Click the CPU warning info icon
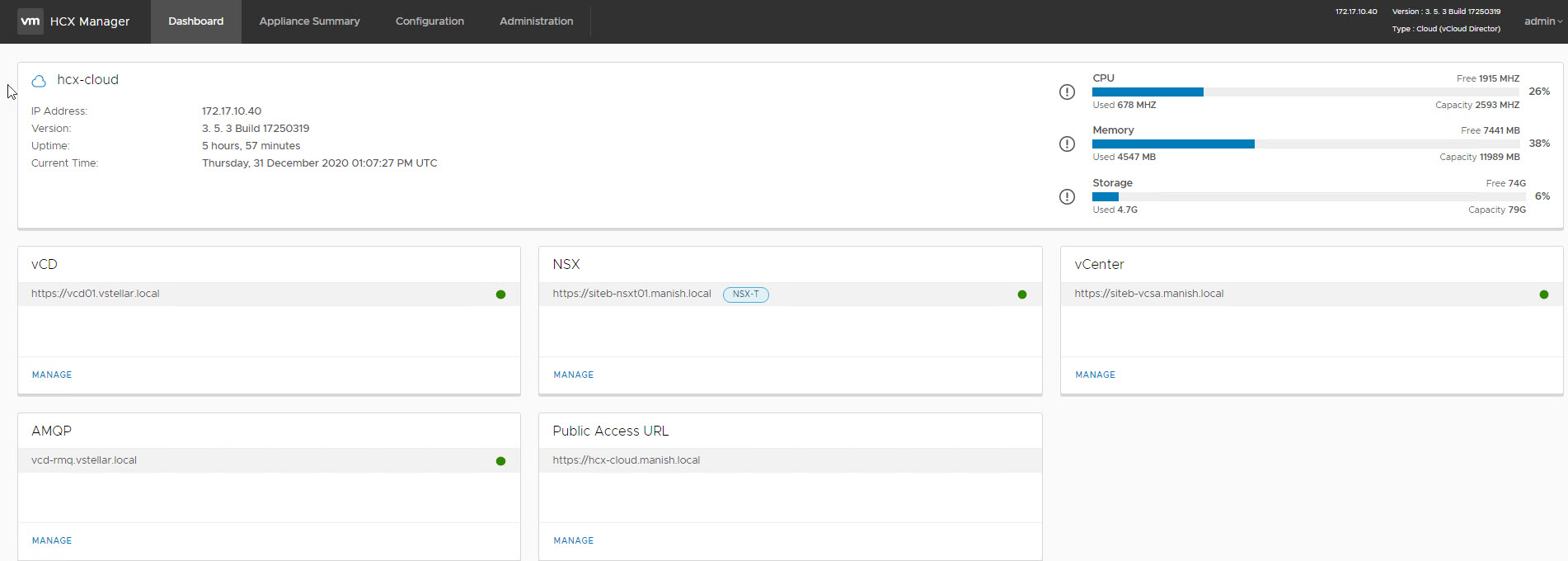Image resolution: width=1568 pixels, height=561 pixels. point(1067,92)
